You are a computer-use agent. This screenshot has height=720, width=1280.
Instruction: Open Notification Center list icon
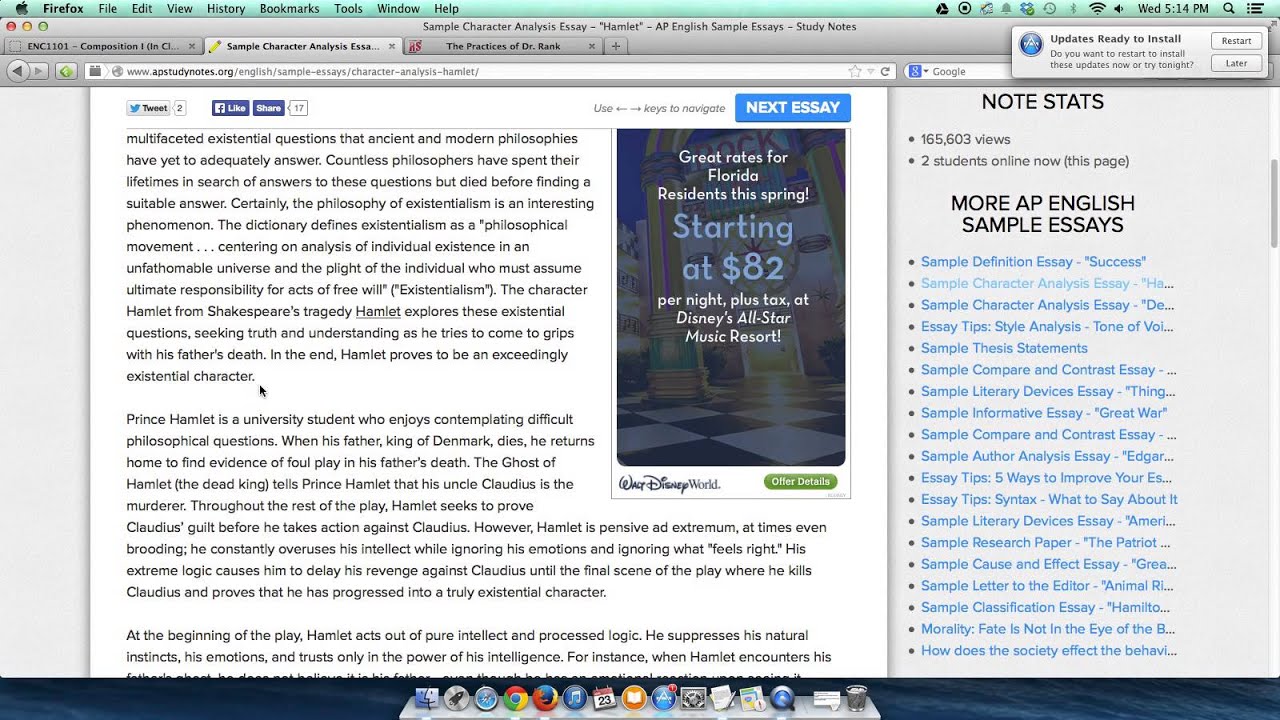click(x=1258, y=9)
